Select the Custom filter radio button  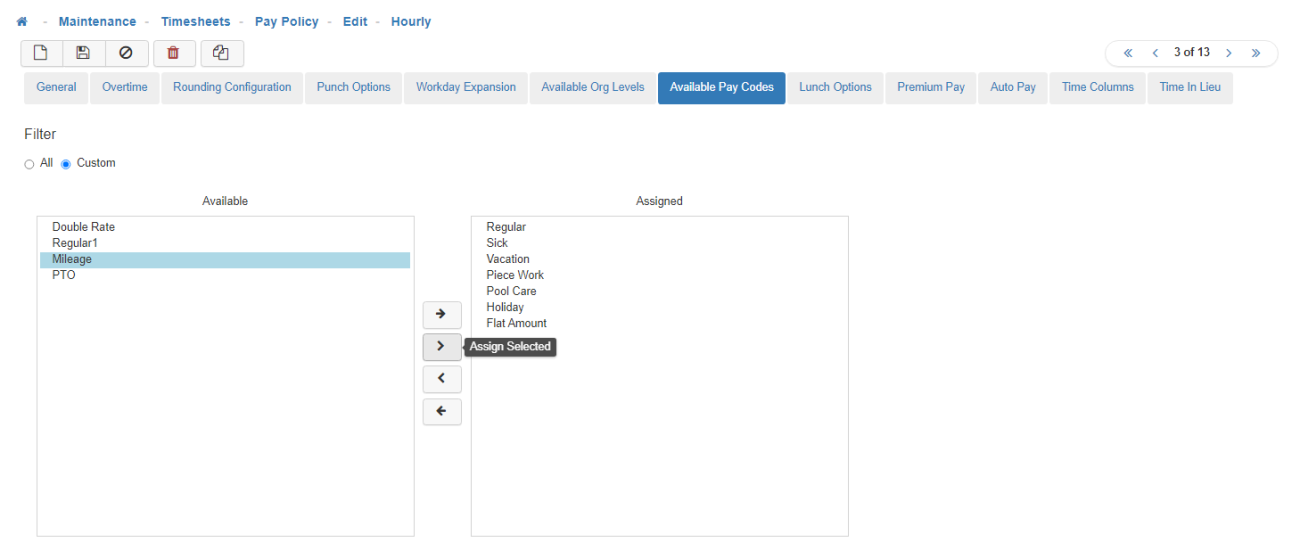(66, 164)
